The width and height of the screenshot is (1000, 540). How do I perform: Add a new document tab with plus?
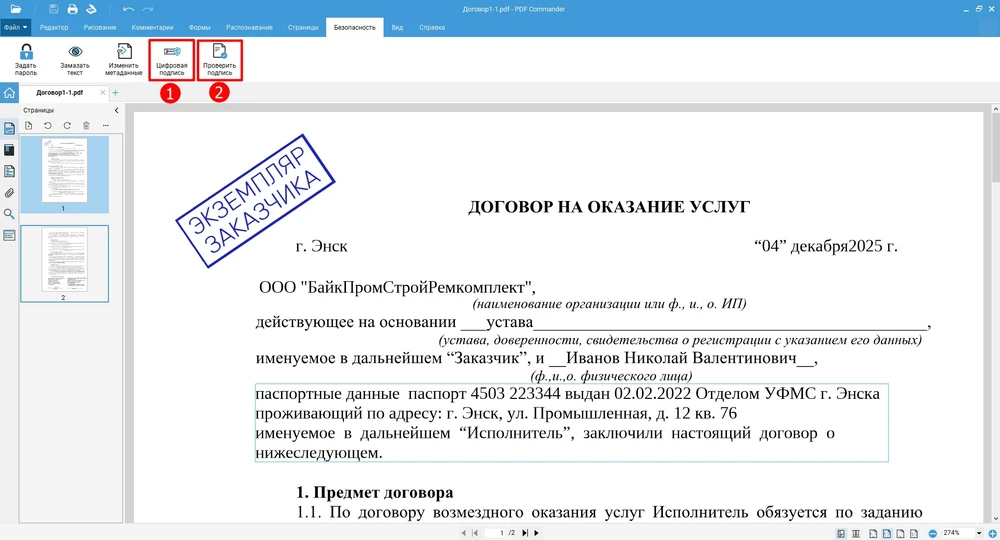tap(115, 92)
